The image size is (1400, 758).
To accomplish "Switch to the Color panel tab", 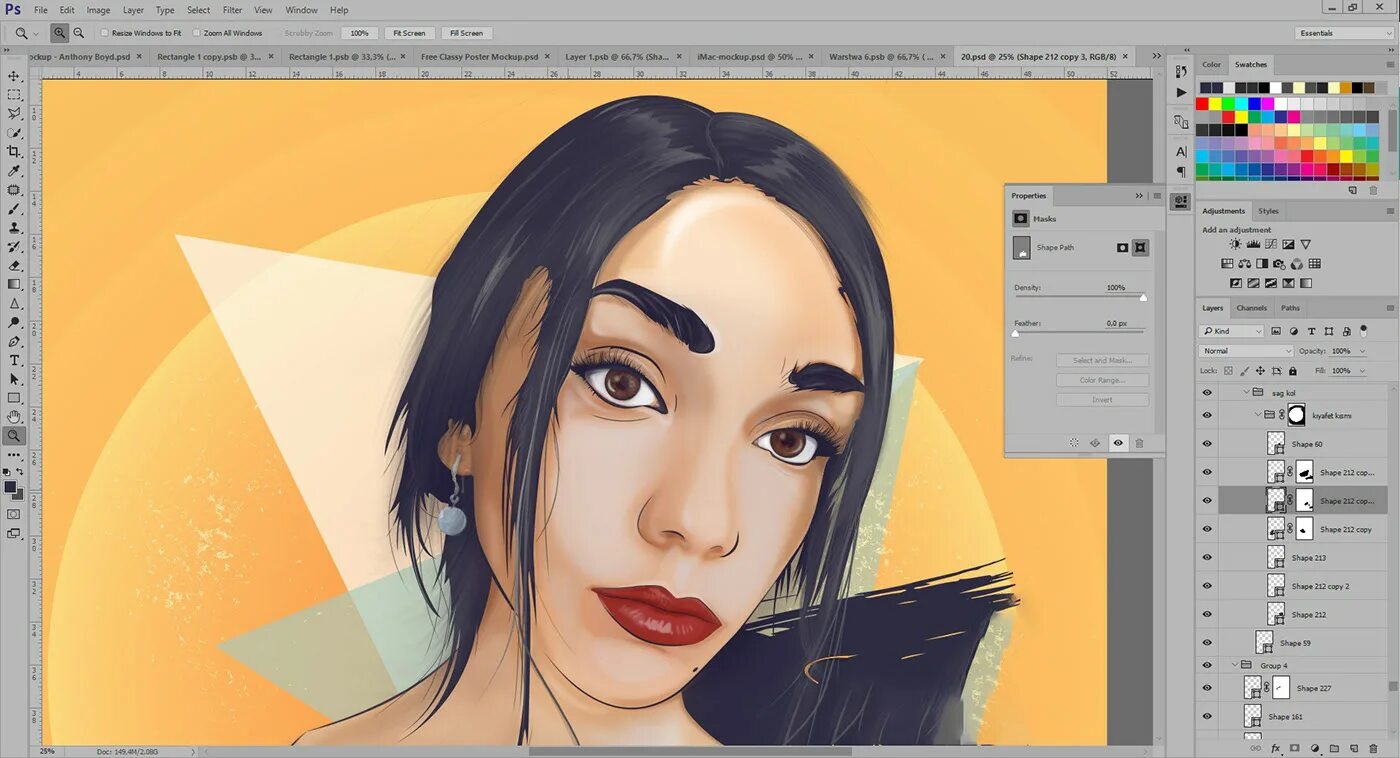I will pos(1212,65).
